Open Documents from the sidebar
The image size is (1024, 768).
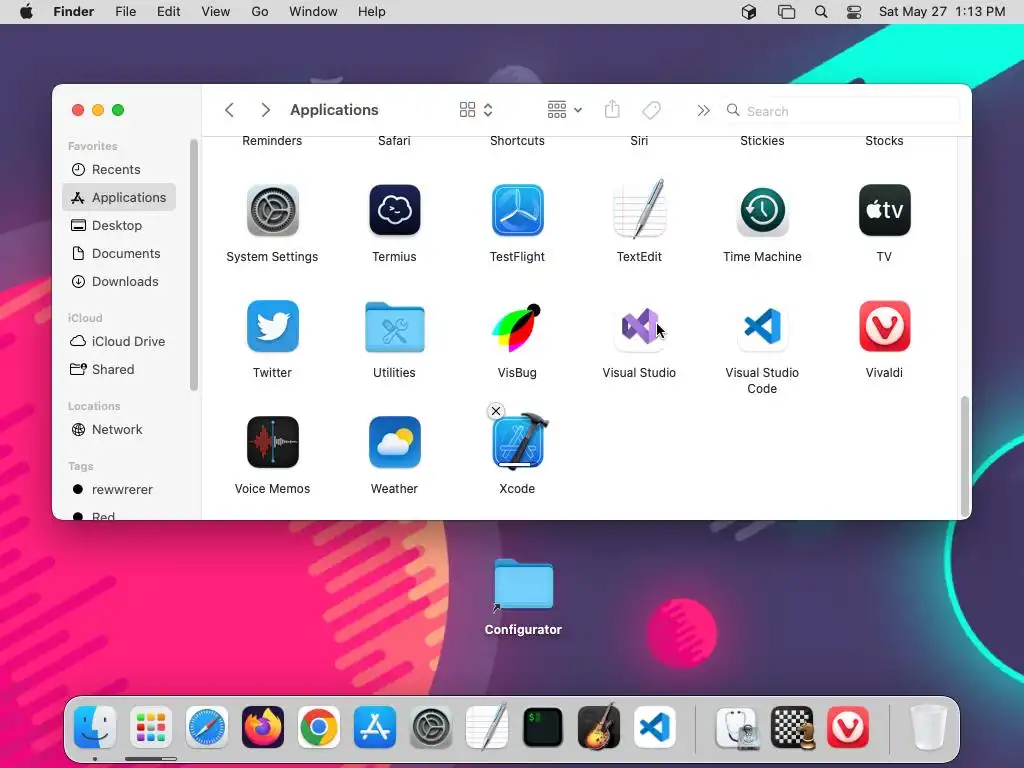click(x=119, y=253)
